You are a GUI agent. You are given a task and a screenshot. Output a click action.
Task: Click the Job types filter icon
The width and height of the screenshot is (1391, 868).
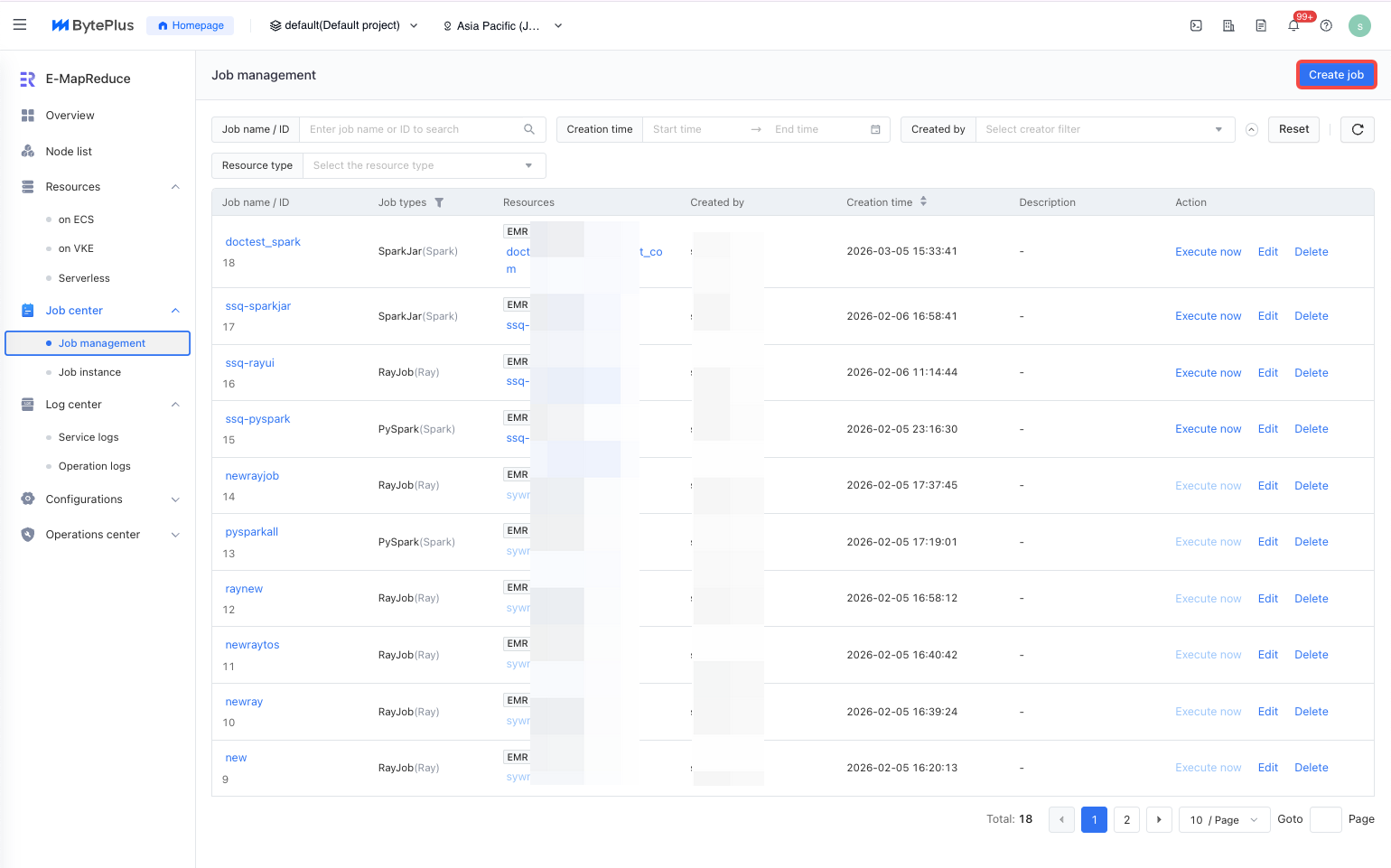pos(439,202)
